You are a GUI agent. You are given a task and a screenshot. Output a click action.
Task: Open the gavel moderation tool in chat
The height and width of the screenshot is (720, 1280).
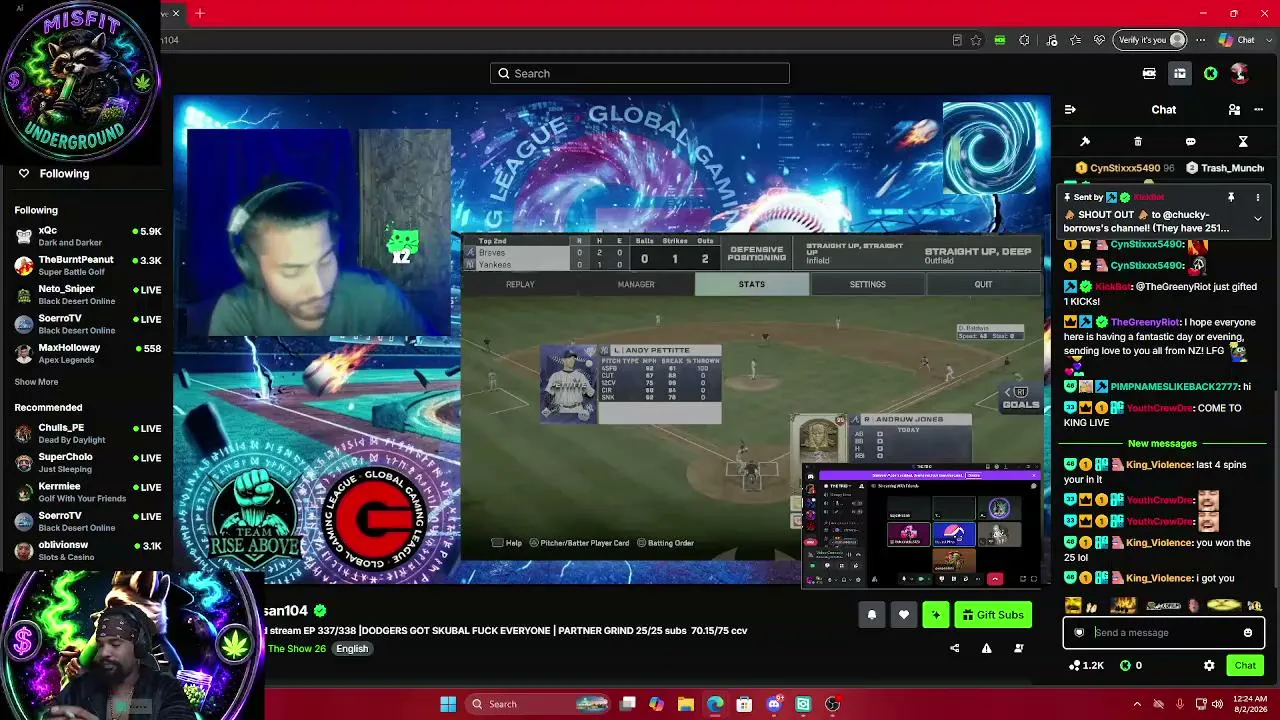[x=1085, y=142]
